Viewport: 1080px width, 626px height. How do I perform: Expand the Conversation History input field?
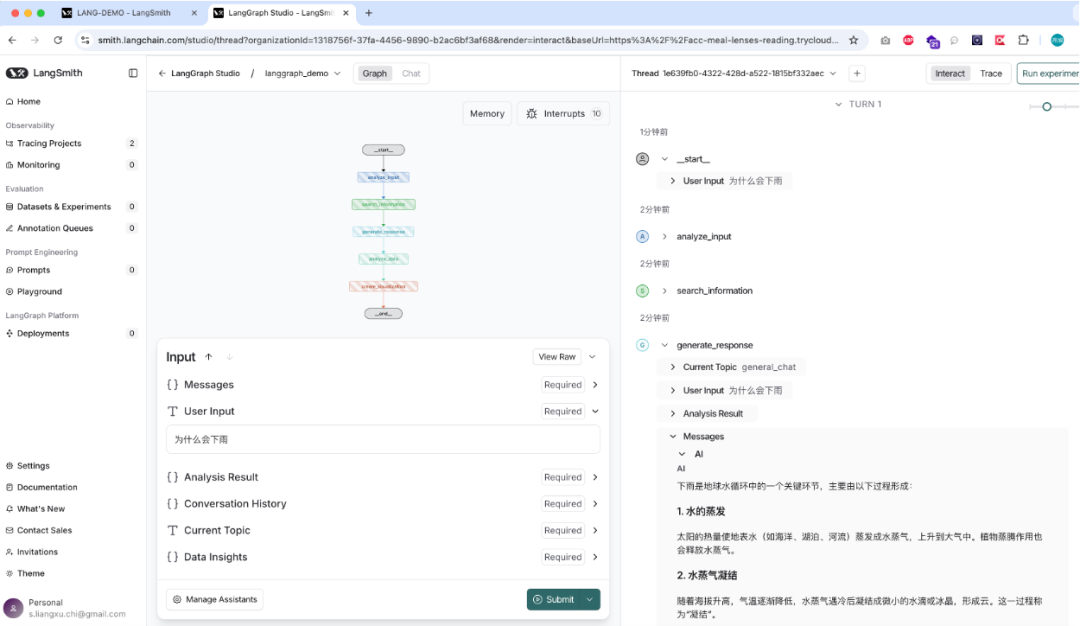pyautogui.click(x=595, y=504)
